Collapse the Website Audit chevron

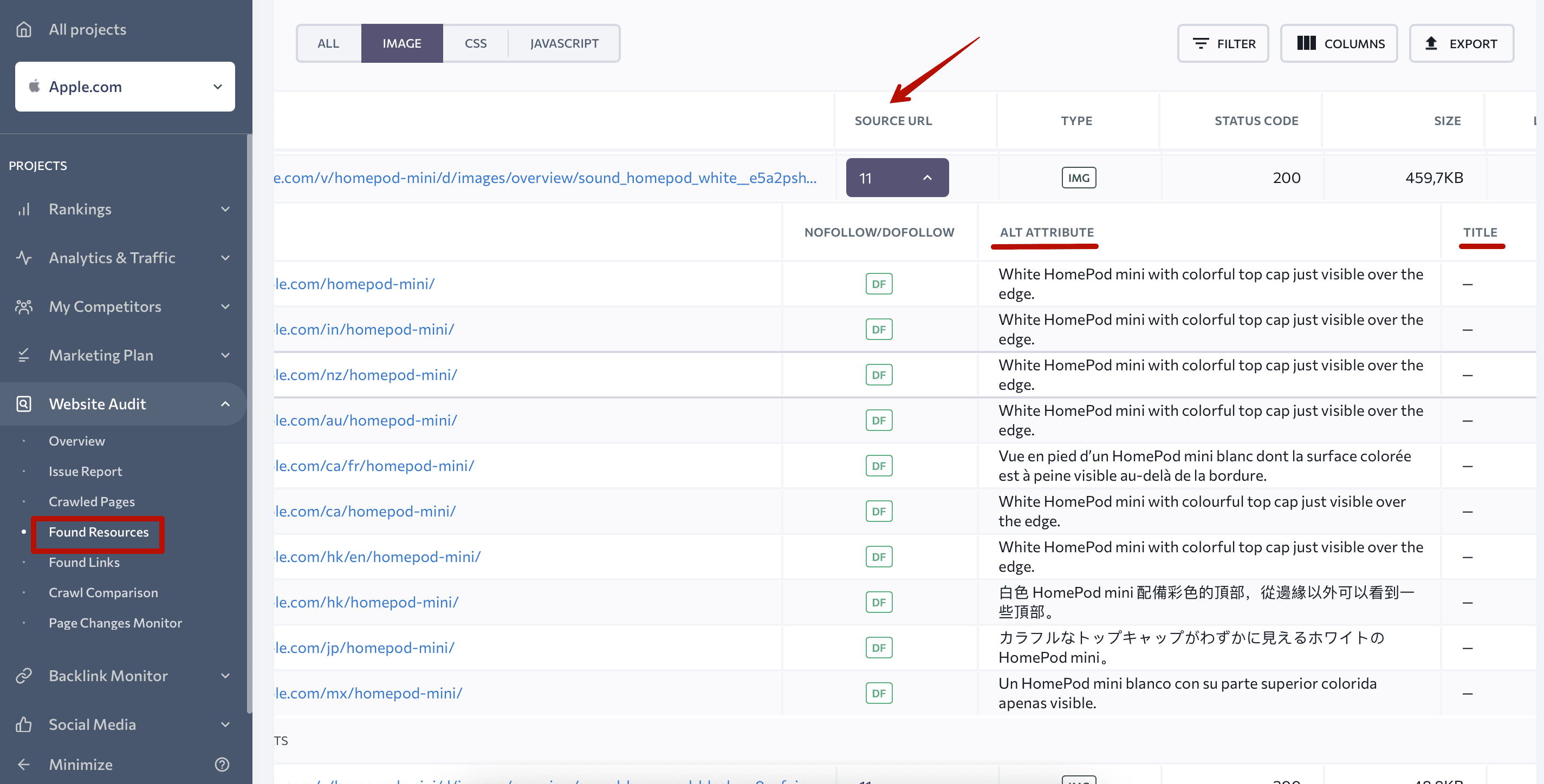coord(225,404)
